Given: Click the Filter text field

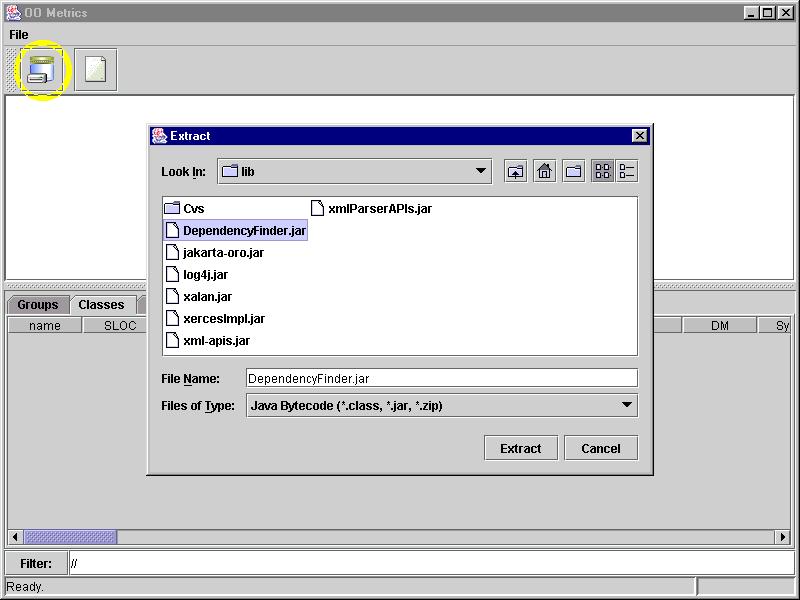Looking at the screenshot, I should [430, 563].
